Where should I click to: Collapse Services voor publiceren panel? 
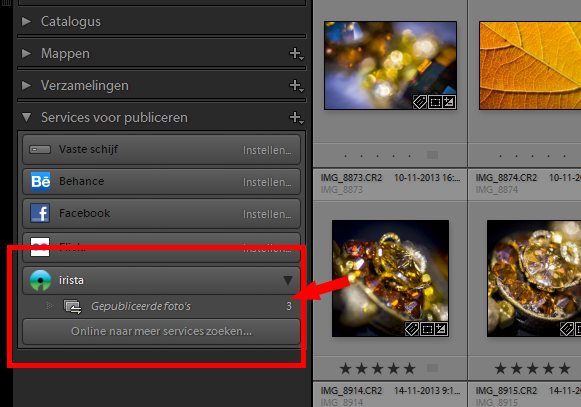[26, 118]
